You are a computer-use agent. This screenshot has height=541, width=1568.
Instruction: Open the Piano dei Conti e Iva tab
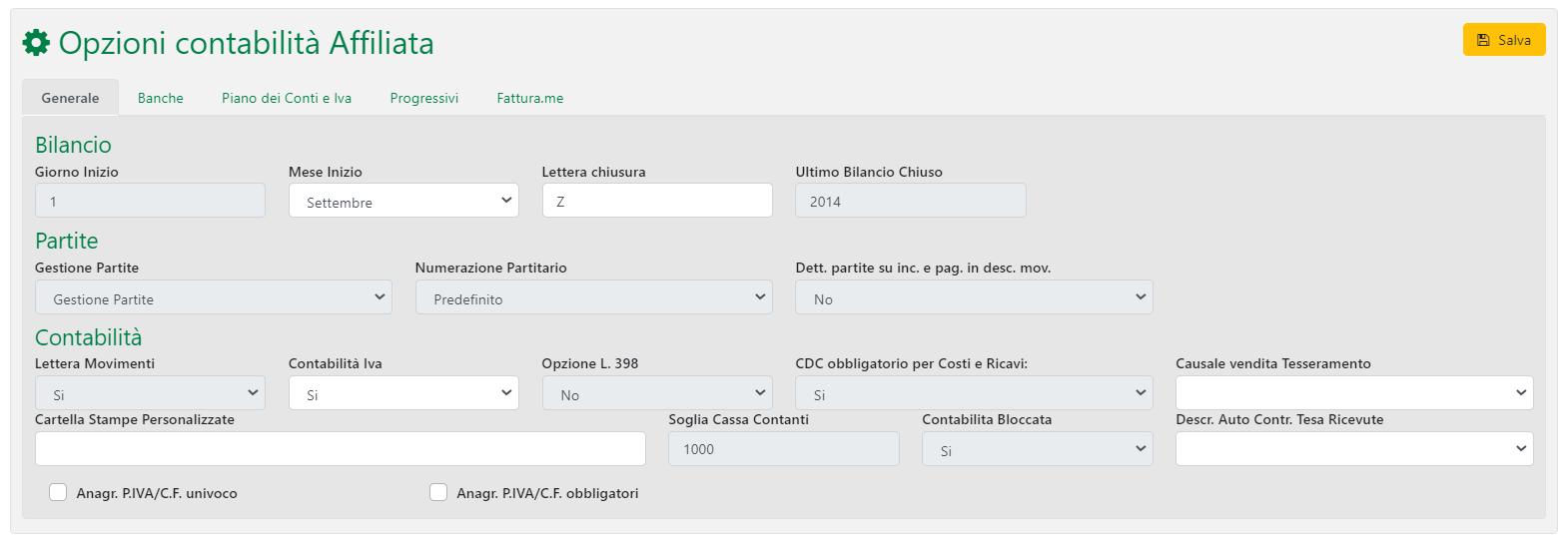point(287,98)
